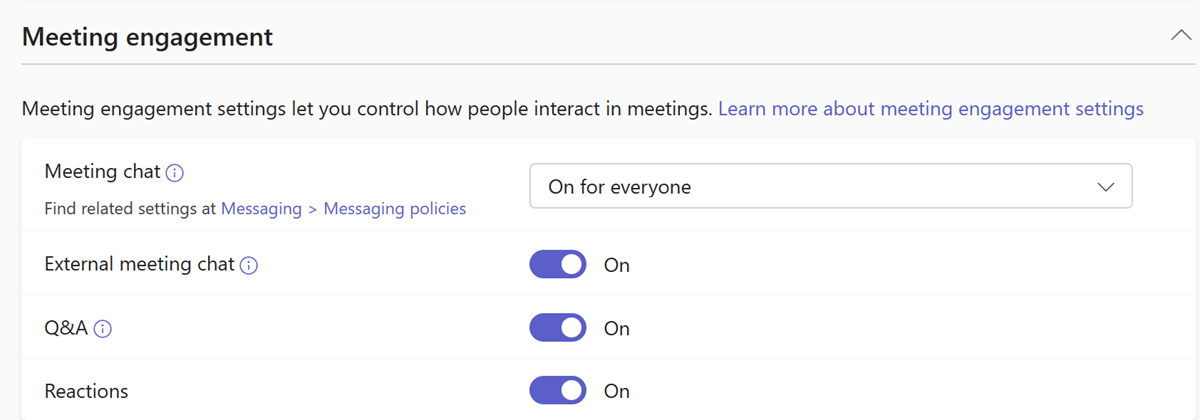Click the On label next to Reactions toggle
Image resolution: width=1200 pixels, height=420 pixels.
(617, 391)
